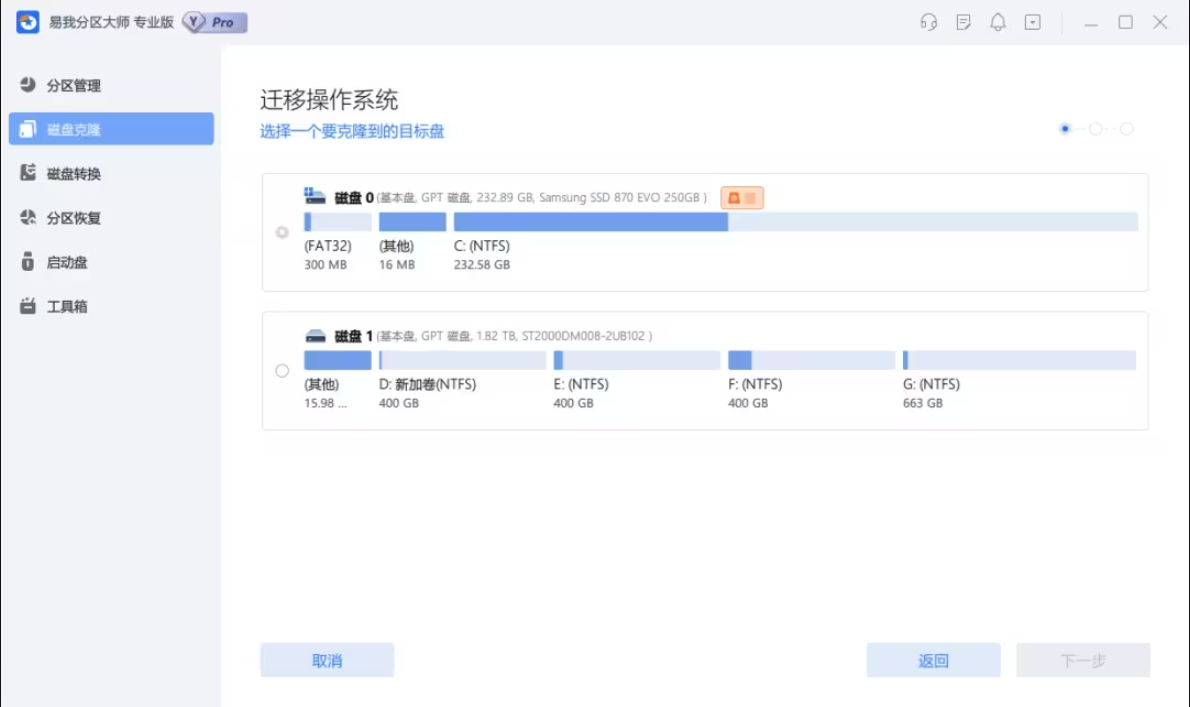The image size is (1190, 707).
Task: Show notifications with the bell icon
Action: tap(997, 22)
